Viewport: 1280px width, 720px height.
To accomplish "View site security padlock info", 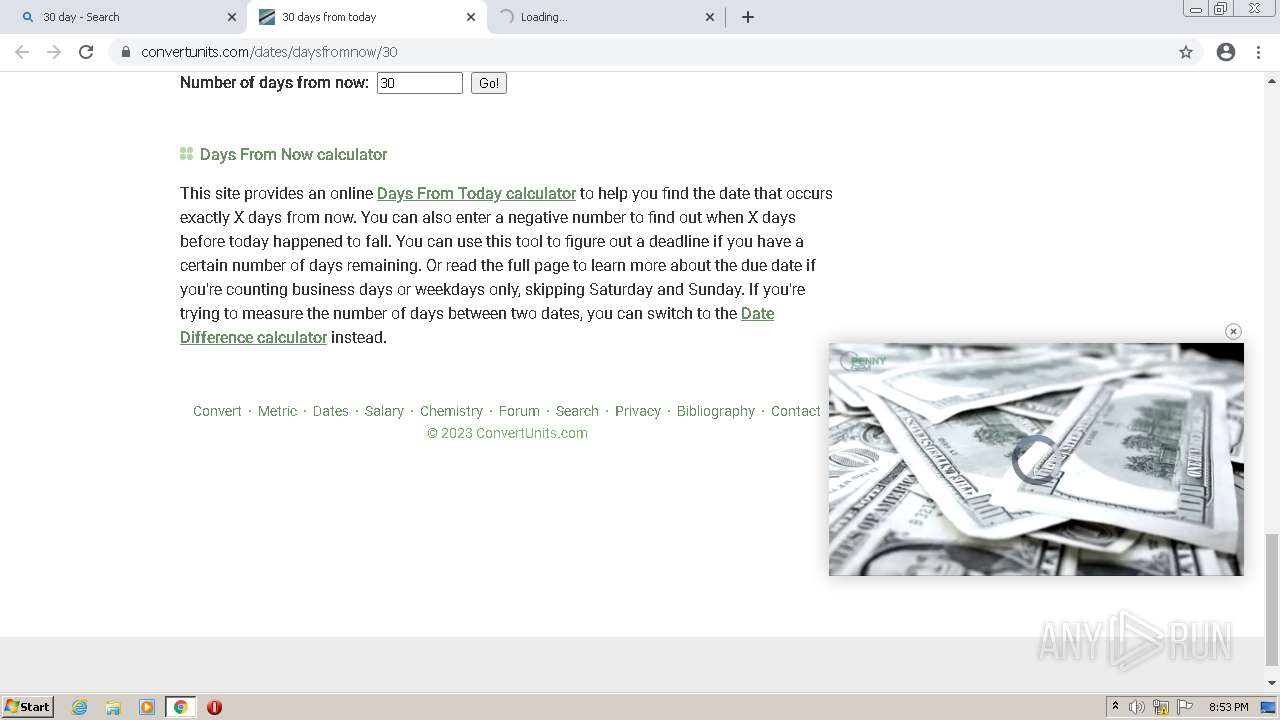I will 126,52.
